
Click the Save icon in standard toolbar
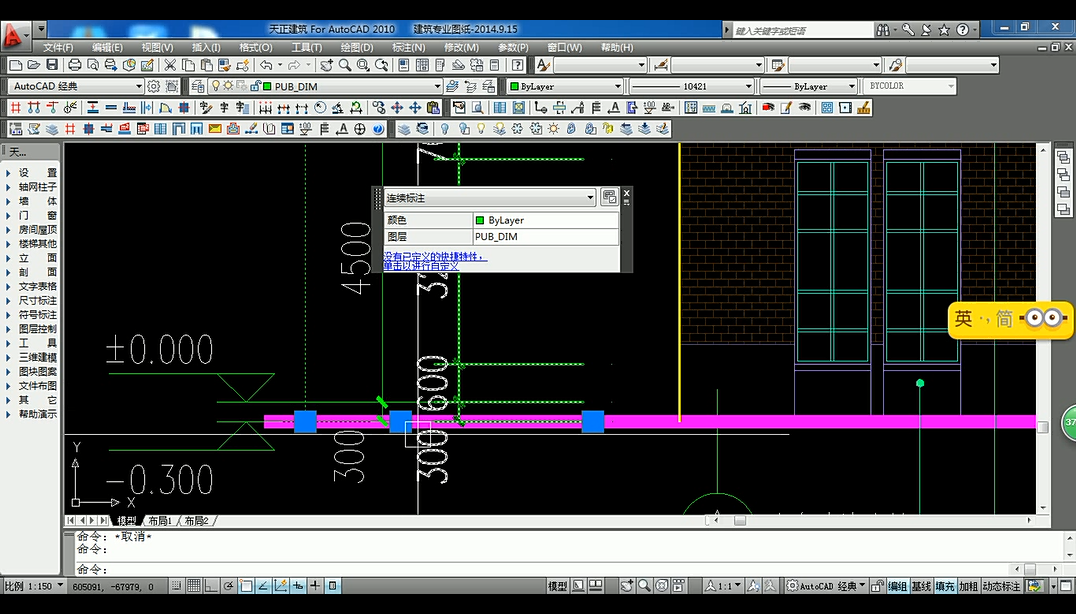(x=51, y=65)
